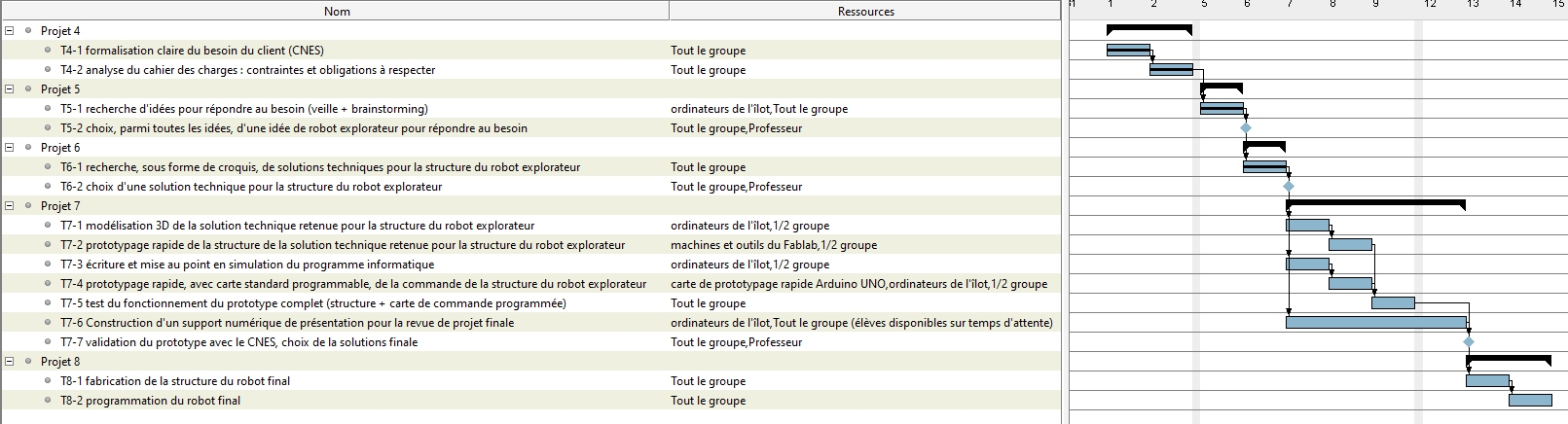Click the T5-2 milestone diamond in the chart
Screen dimensions: 1568x424
pyautogui.click(x=1246, y=128)
